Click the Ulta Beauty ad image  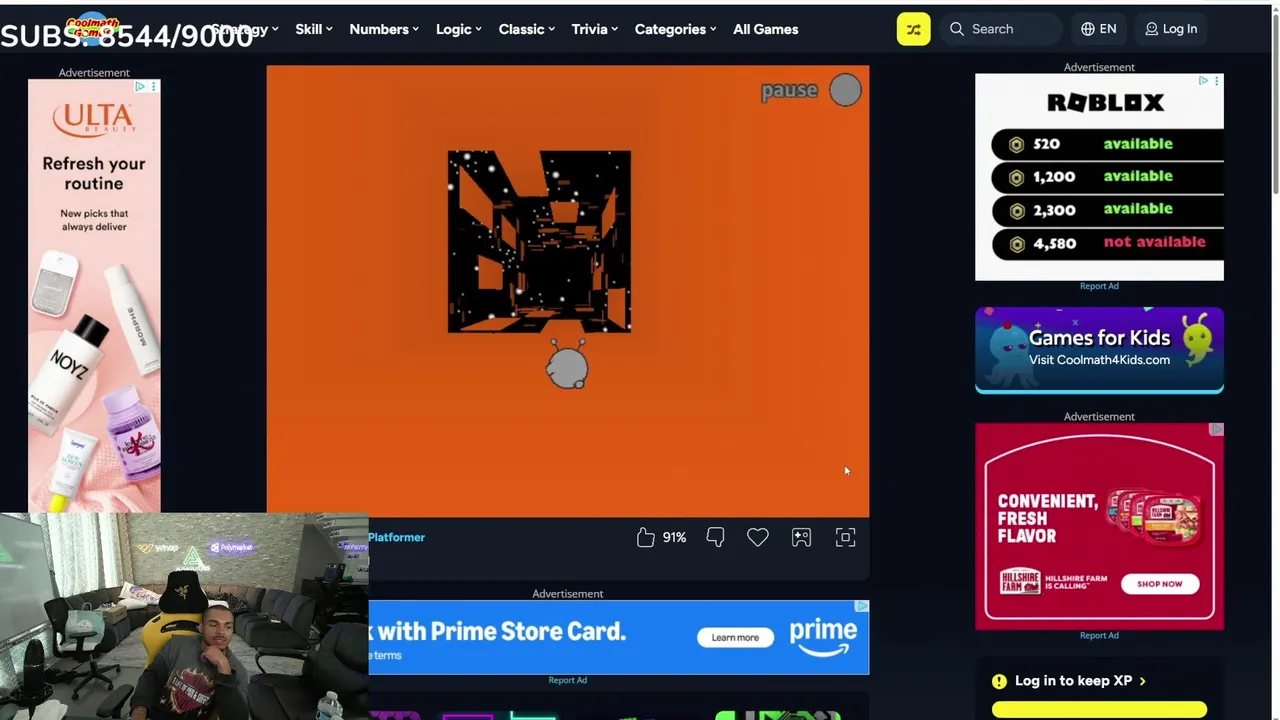(x=94, y=296)
